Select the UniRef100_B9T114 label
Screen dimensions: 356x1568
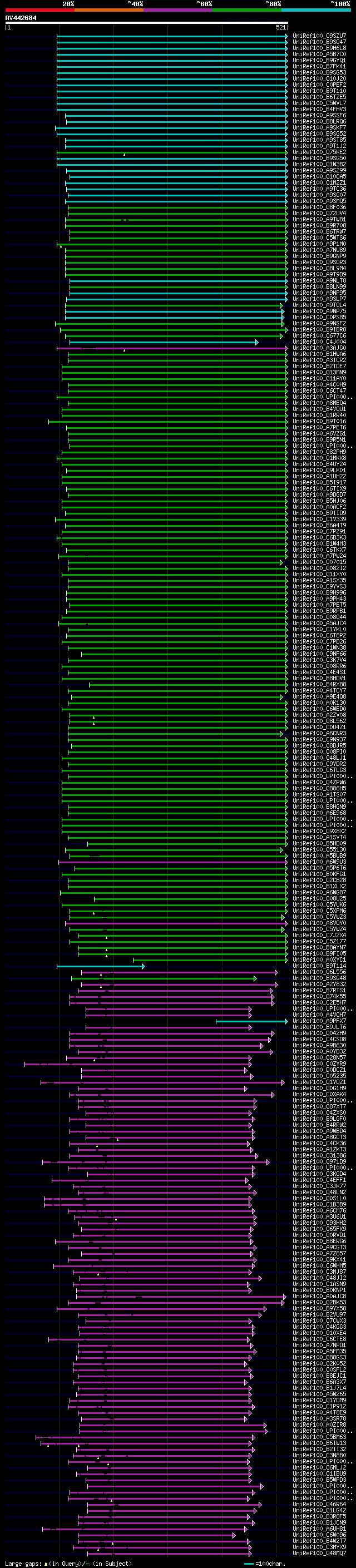pos(319,966)
